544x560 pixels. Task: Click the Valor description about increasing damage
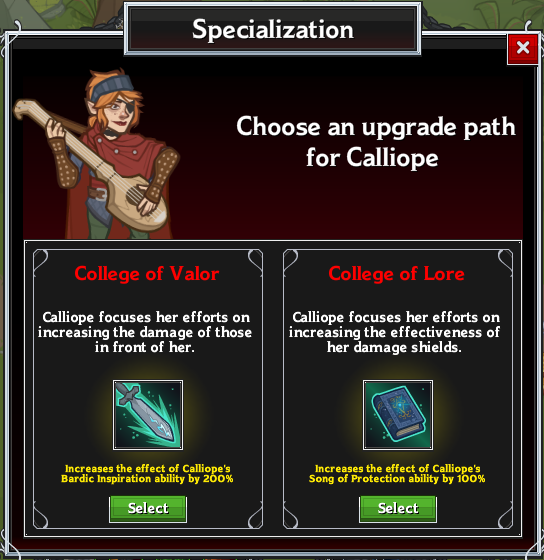click(x=145, y=332)
